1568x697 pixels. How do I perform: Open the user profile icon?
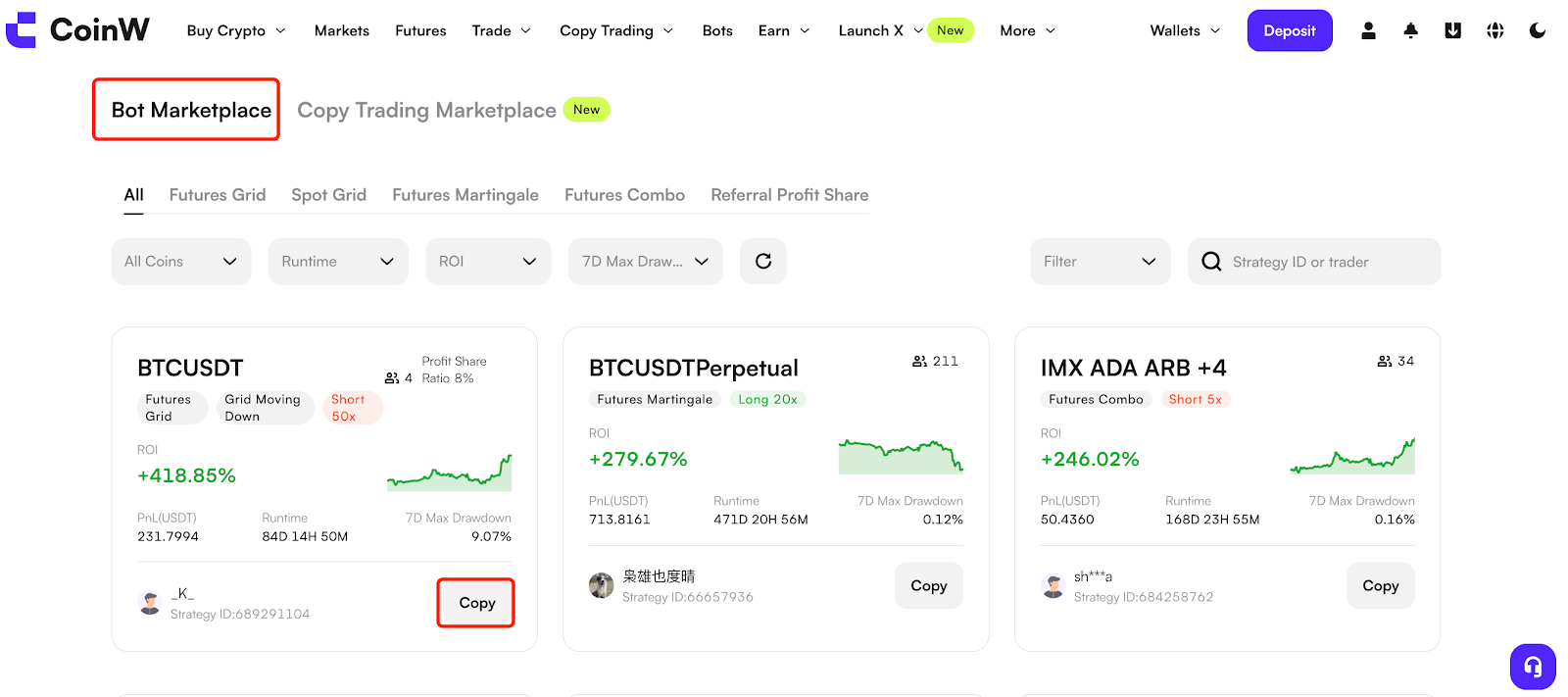[x=1368, y=31]
